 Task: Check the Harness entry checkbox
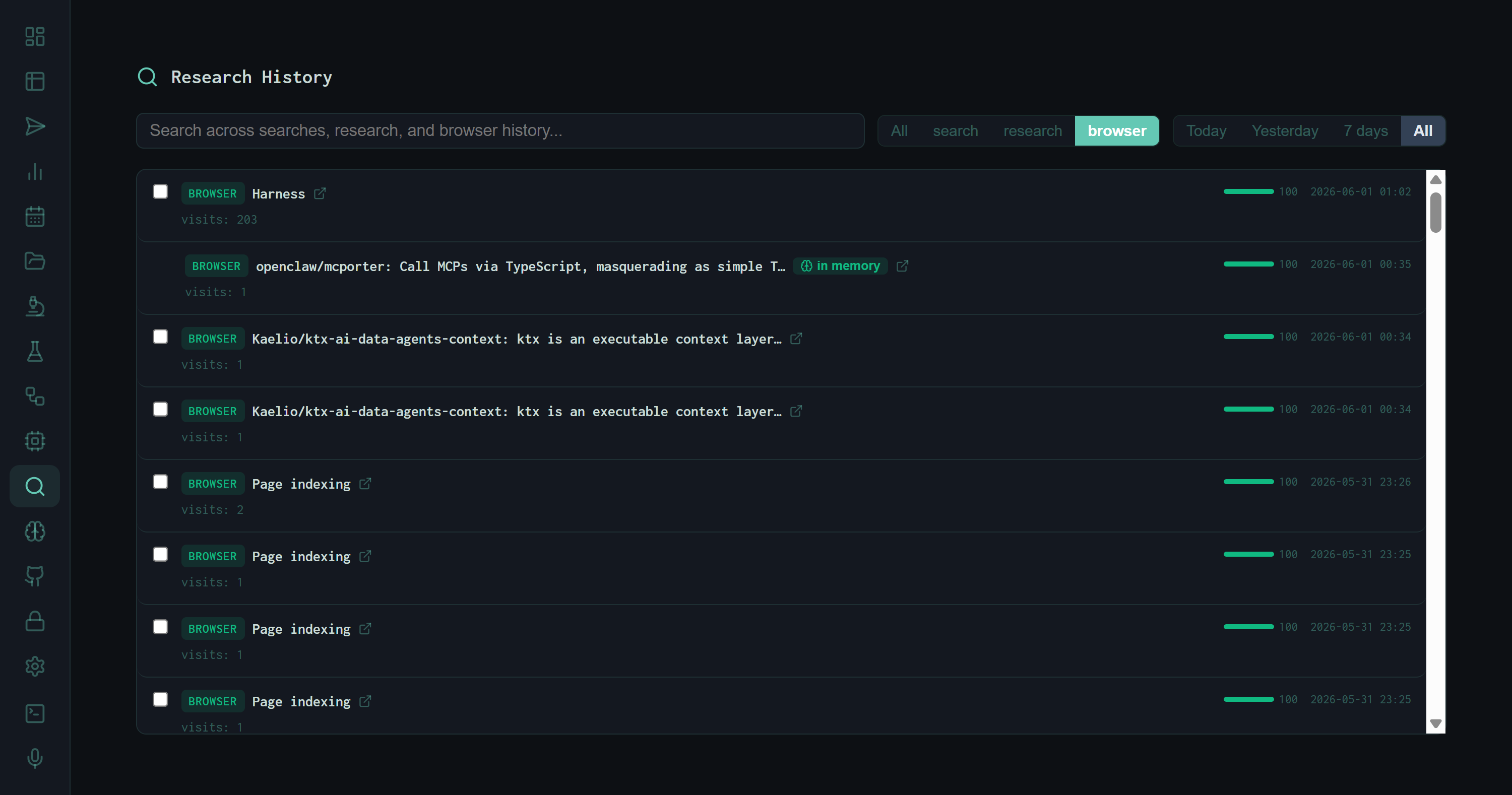click(160, 192)
